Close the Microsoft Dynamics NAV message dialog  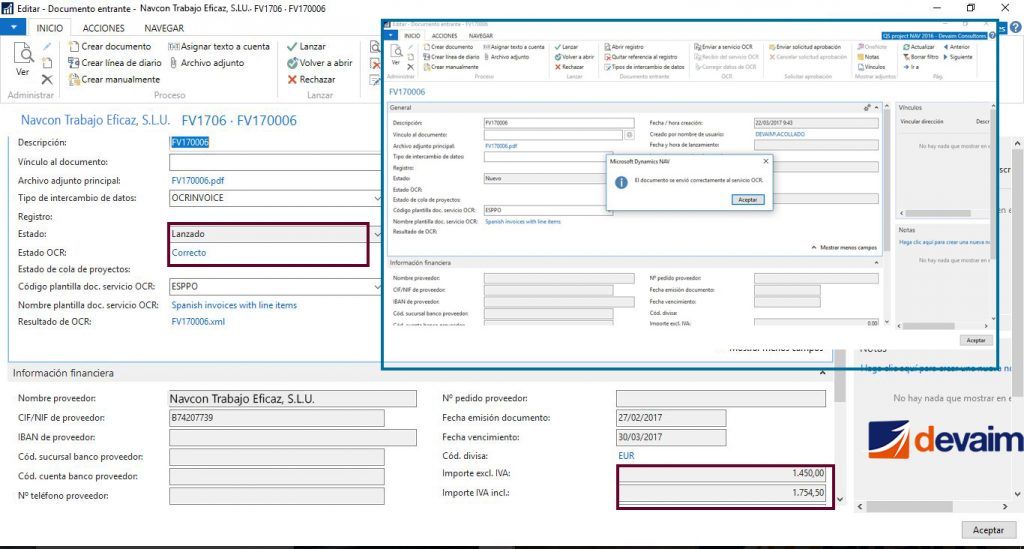pos(766,161)
